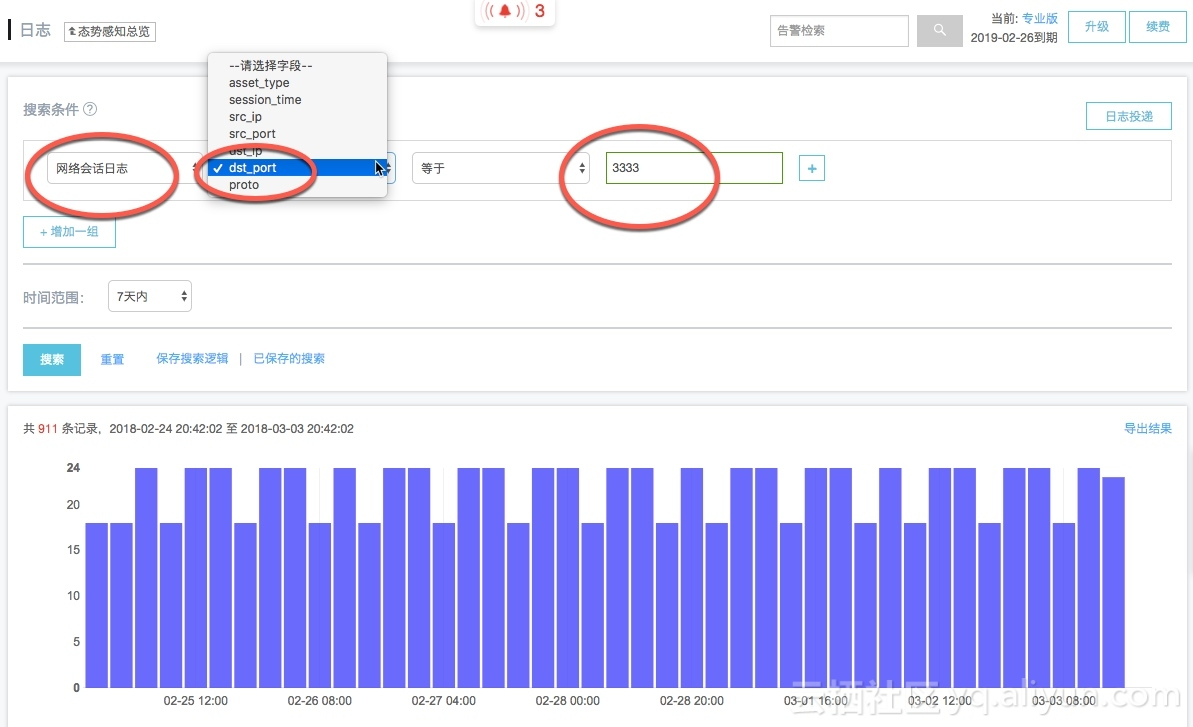Click the 专业版 edition link
This screenshot has width=1193, height=727.
coord(1039,18)
